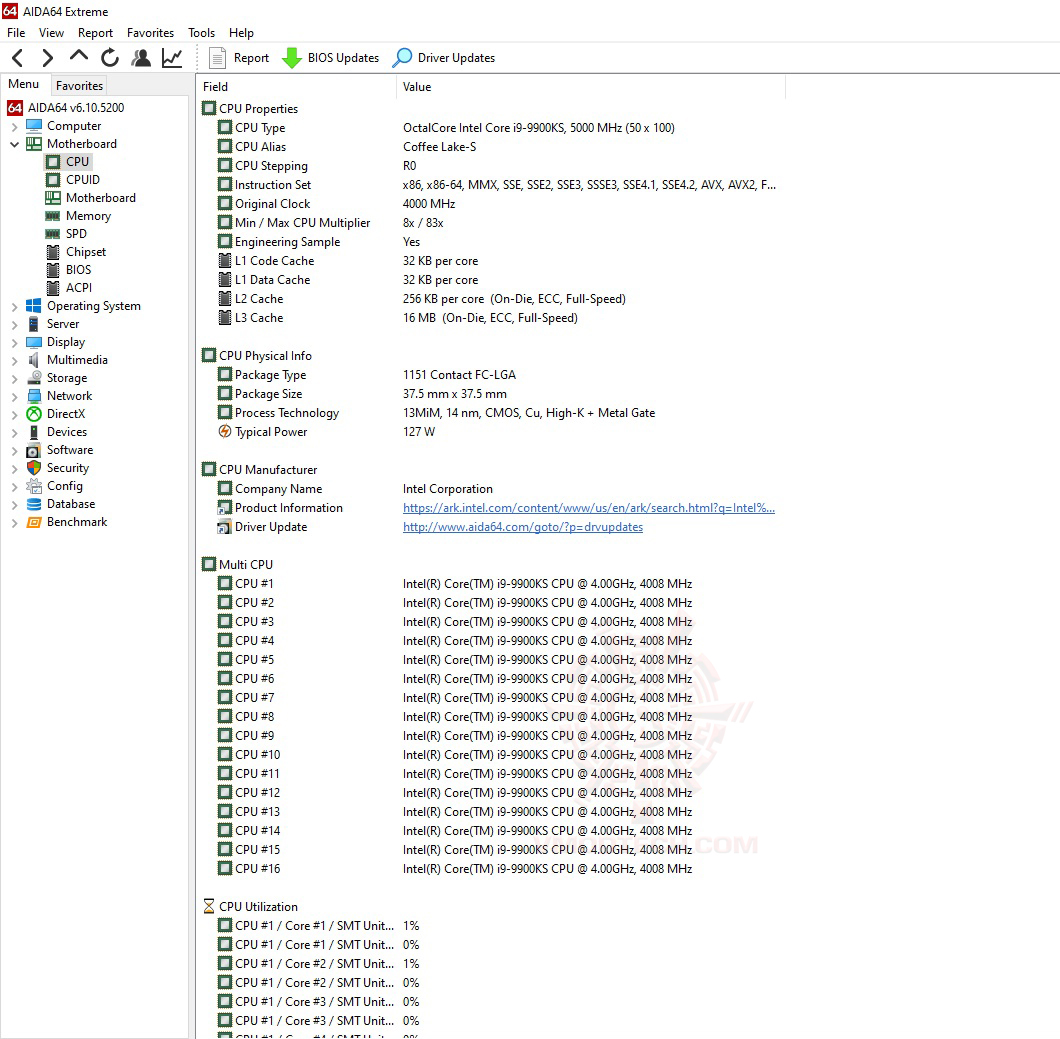Open user-management icon in the toolbar

[141, 58]
